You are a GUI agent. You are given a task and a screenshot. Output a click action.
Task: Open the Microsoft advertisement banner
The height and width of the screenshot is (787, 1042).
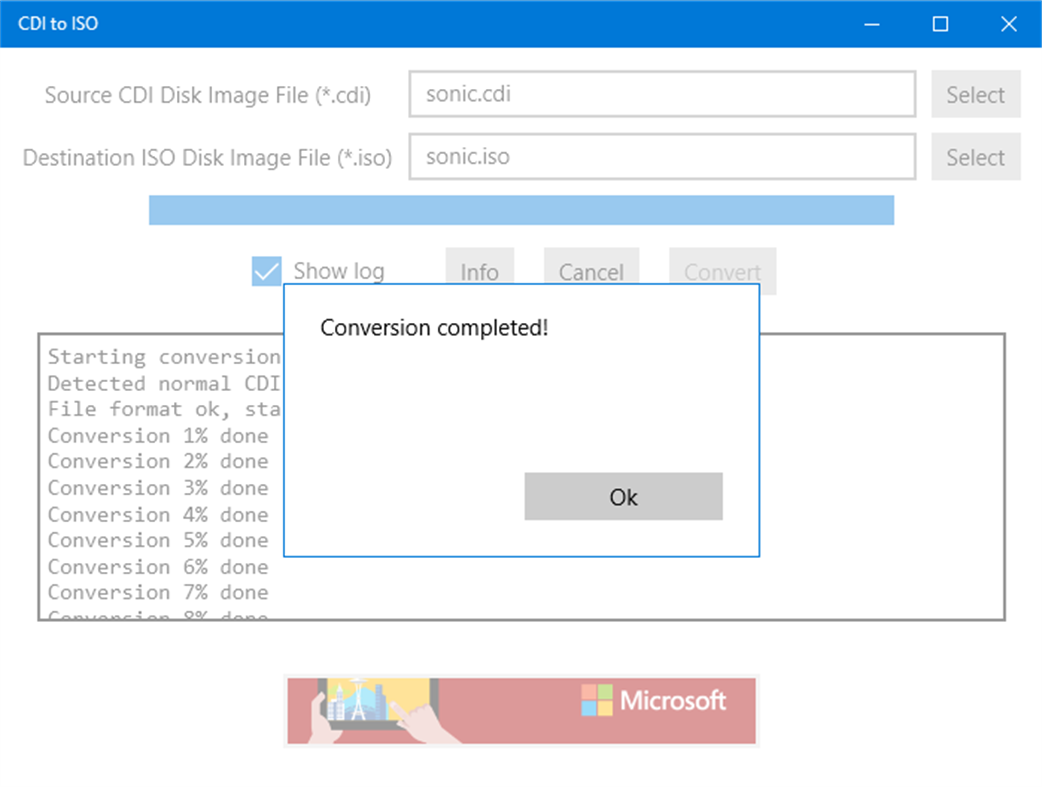click(x=521, y=711)
